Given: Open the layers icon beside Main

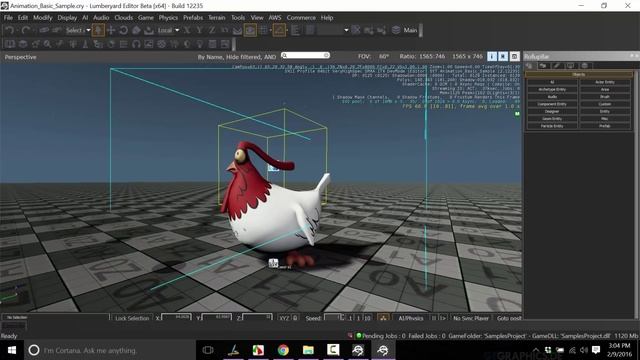Looking at the screenshot, I should (396, 30).
